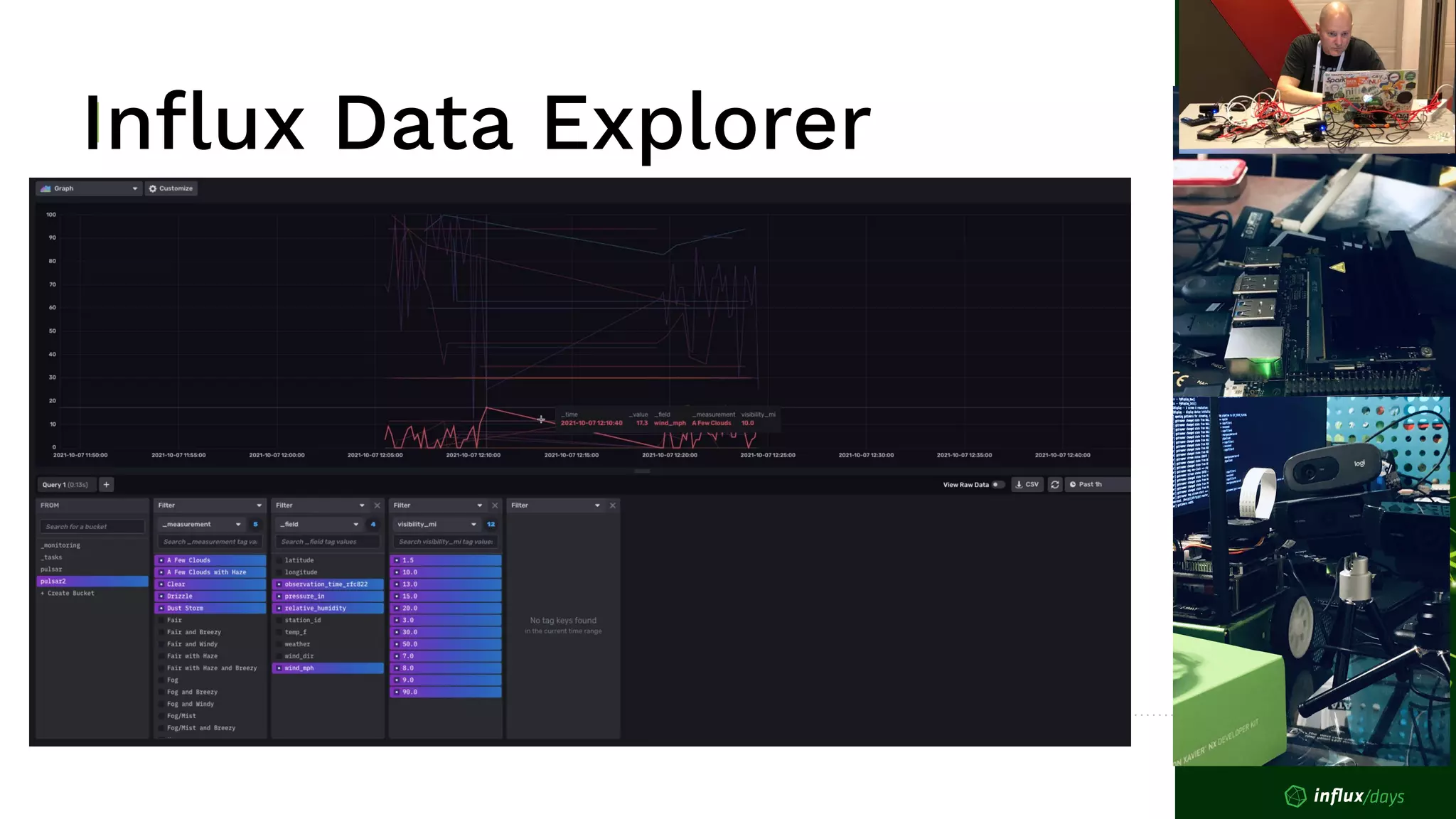The image size is (1456, 819).
Task: Open the visibility_mi tag key dropdown
Action: click(x=437, y=525)
